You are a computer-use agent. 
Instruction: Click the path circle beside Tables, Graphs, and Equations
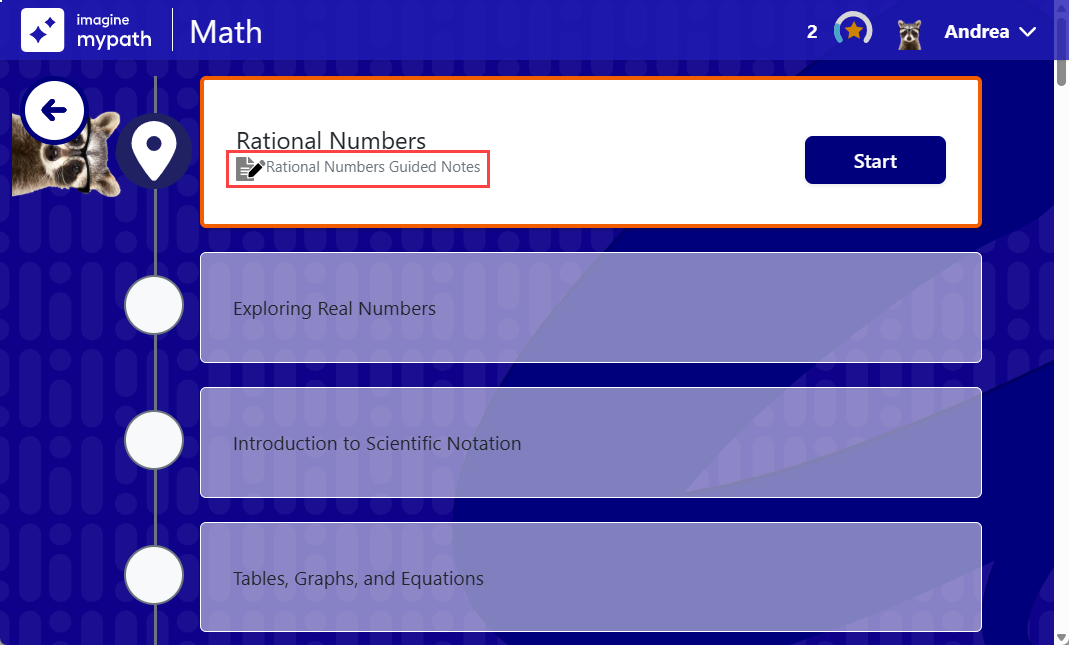pos(154,575)
